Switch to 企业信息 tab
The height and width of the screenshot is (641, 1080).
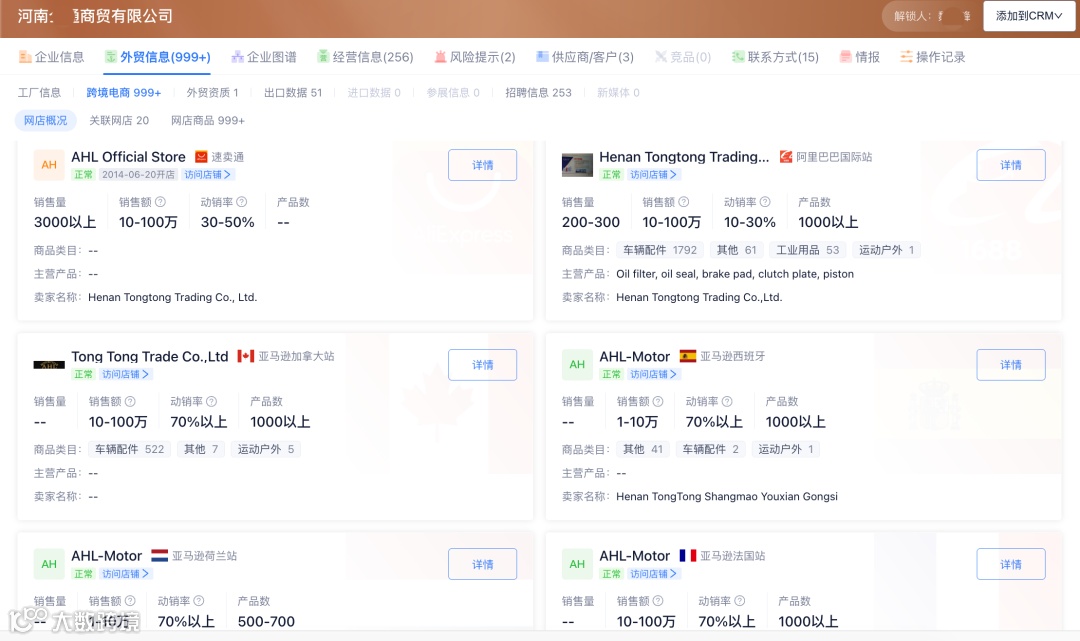click(x=51, y=57)
